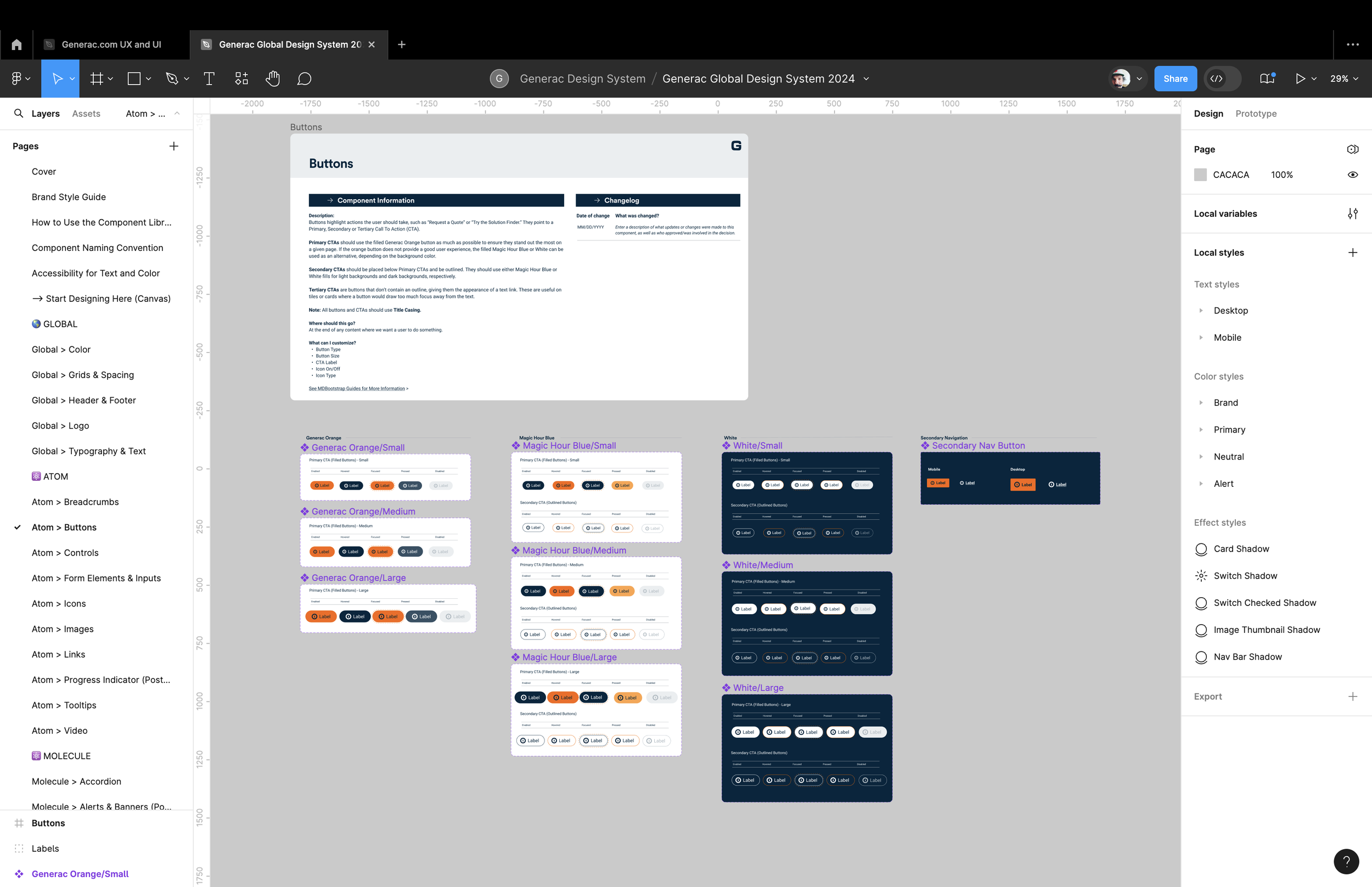Select the Text tool
The image size is (1372, 887).
tap(209, 78)
